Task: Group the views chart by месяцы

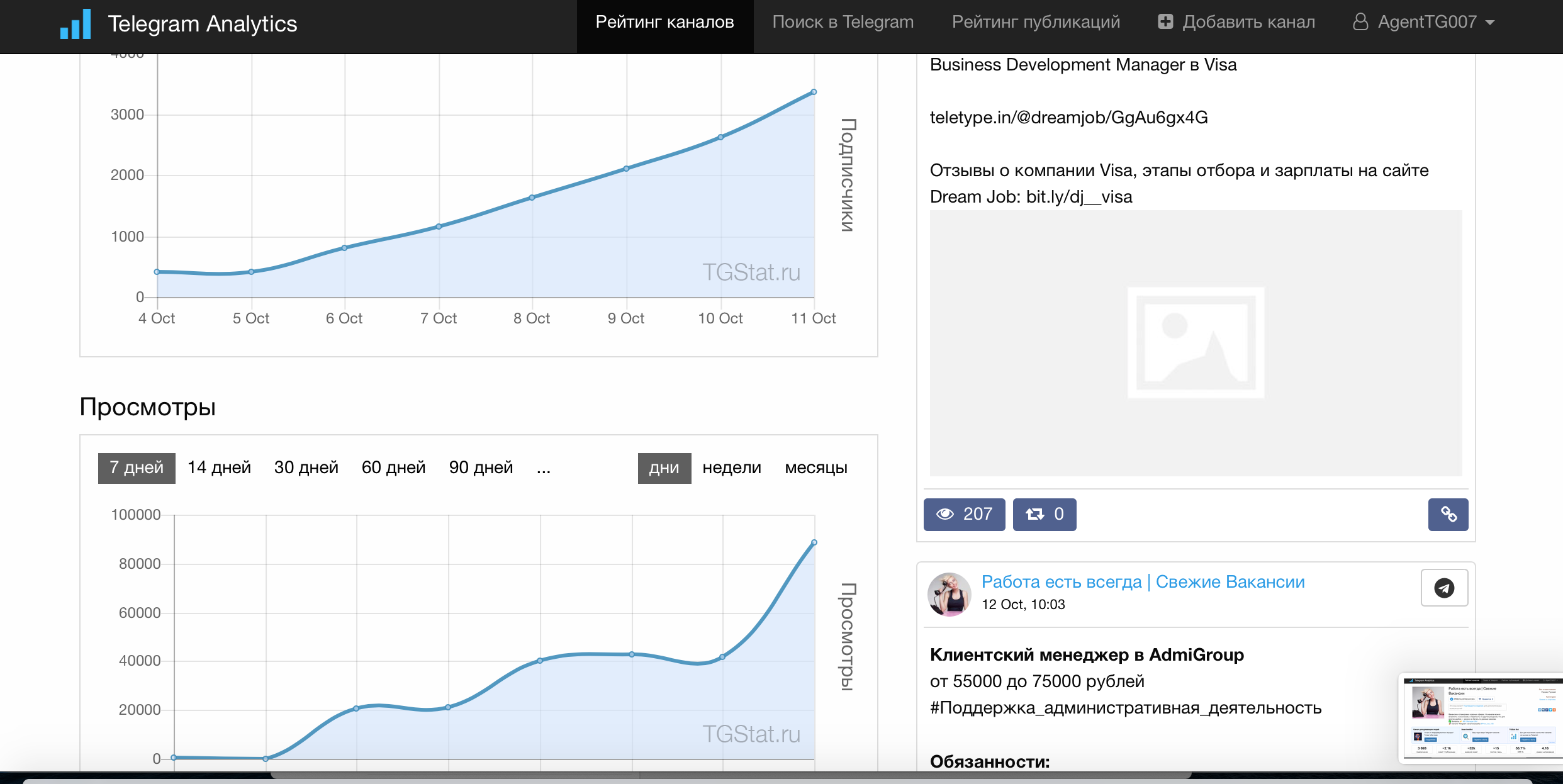Action: click(x=815, y=468)
